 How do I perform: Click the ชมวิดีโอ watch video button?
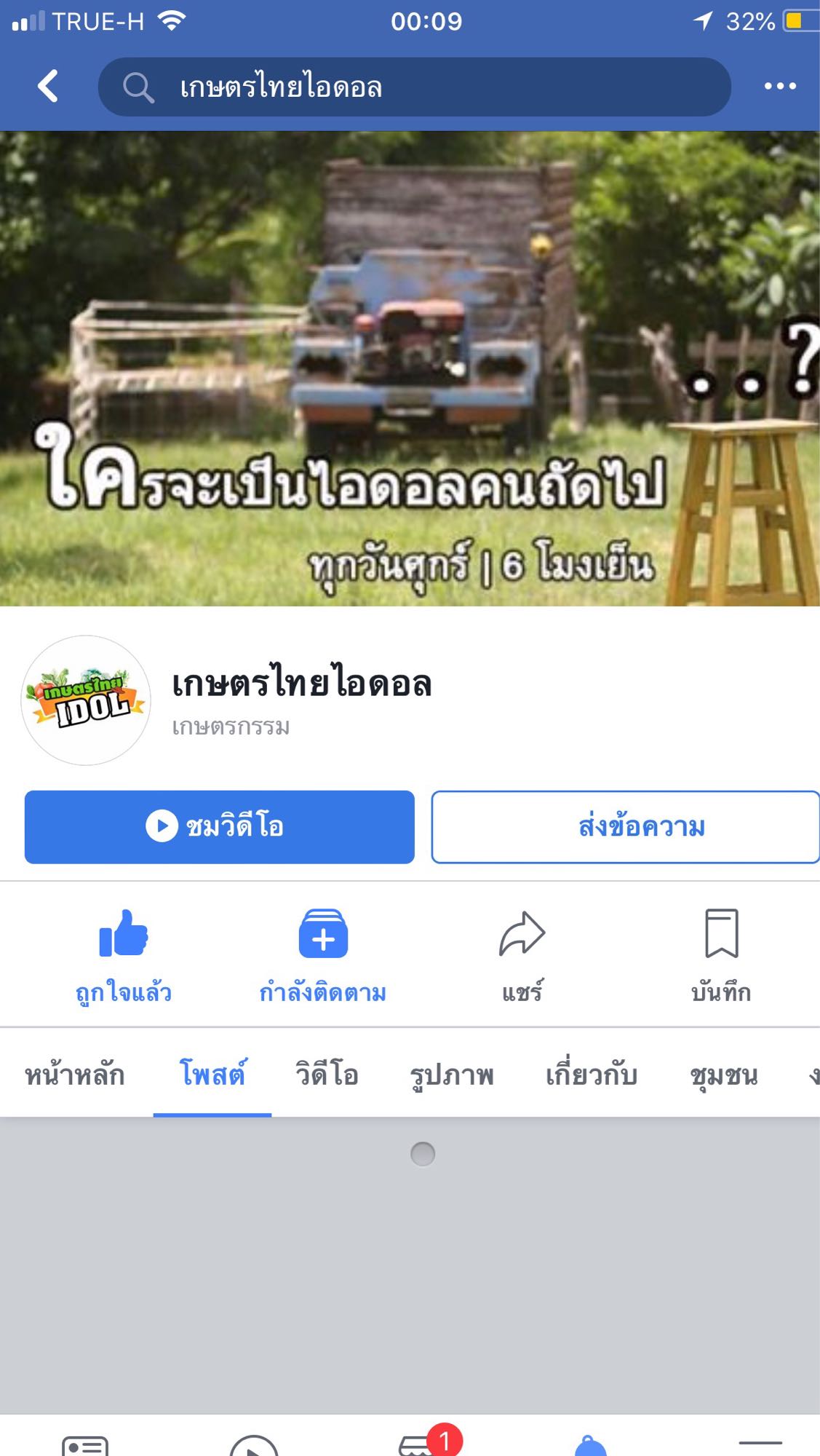220,827
